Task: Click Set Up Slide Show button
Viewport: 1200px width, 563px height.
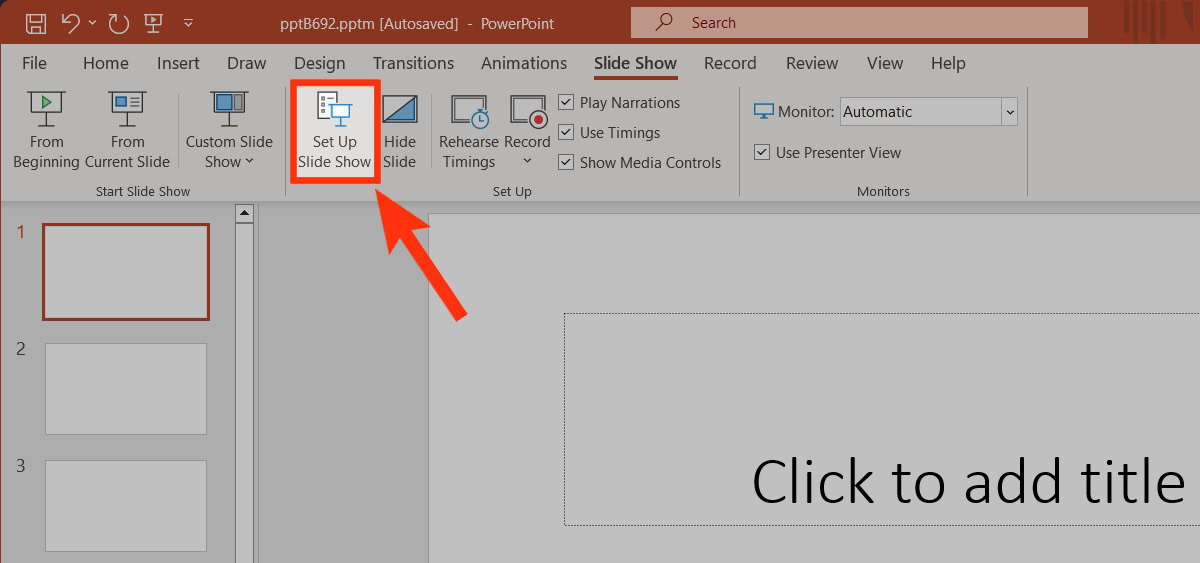Action: (334, 130)
